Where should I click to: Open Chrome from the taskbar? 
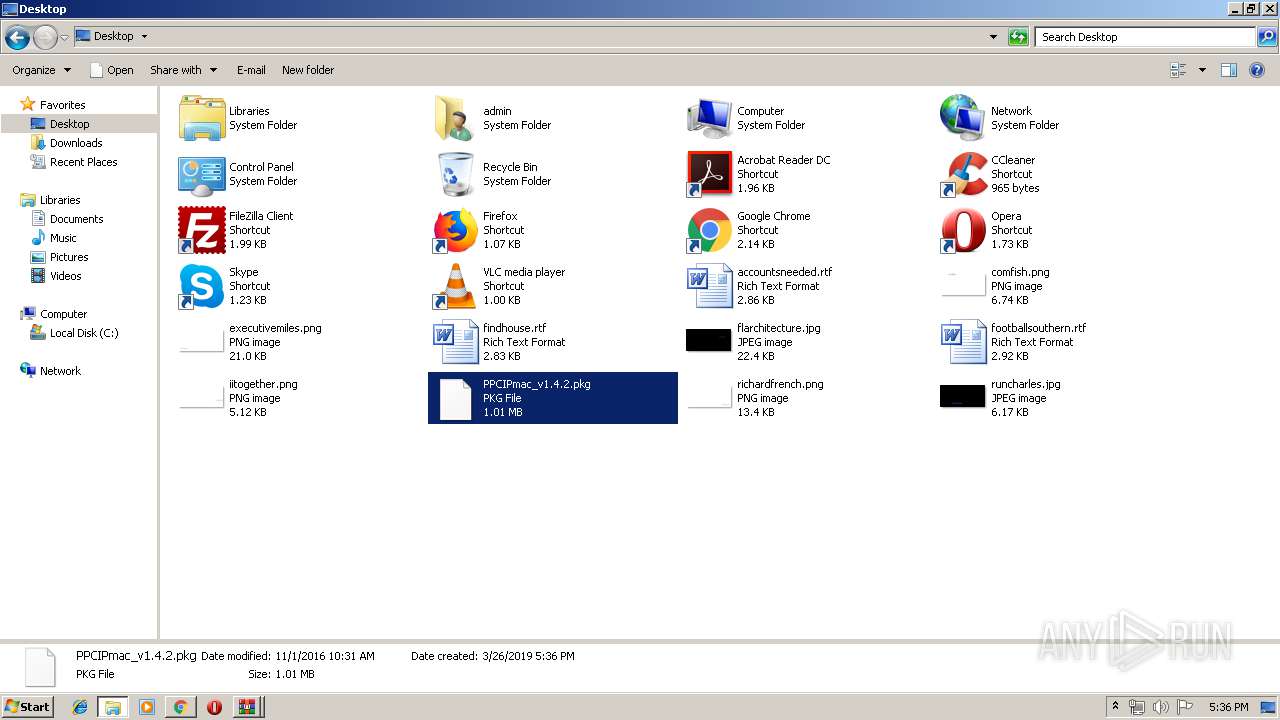[180, 707]
